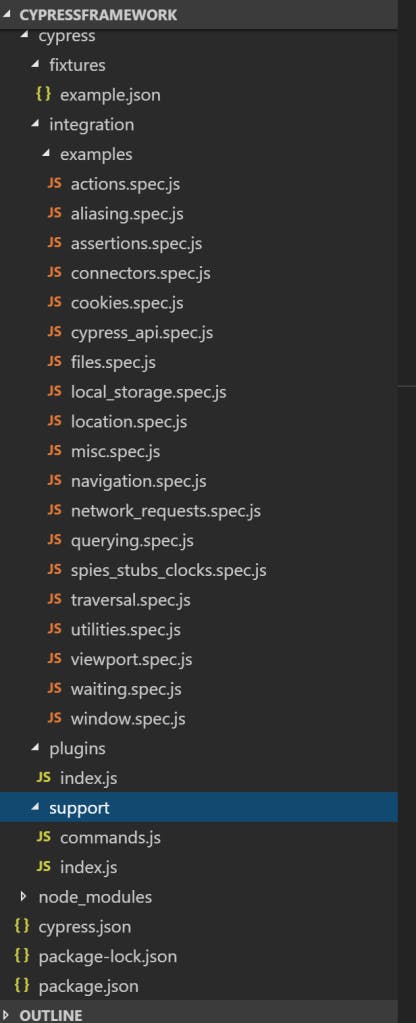416x1023 pixels.
Task: Open network_requests.spec.js file
Action: [166, 511]
